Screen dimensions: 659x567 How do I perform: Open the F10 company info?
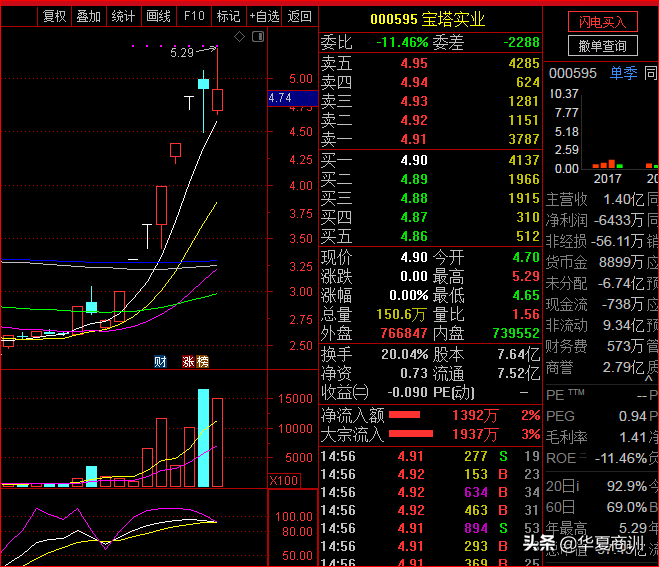tap(194, 17)
